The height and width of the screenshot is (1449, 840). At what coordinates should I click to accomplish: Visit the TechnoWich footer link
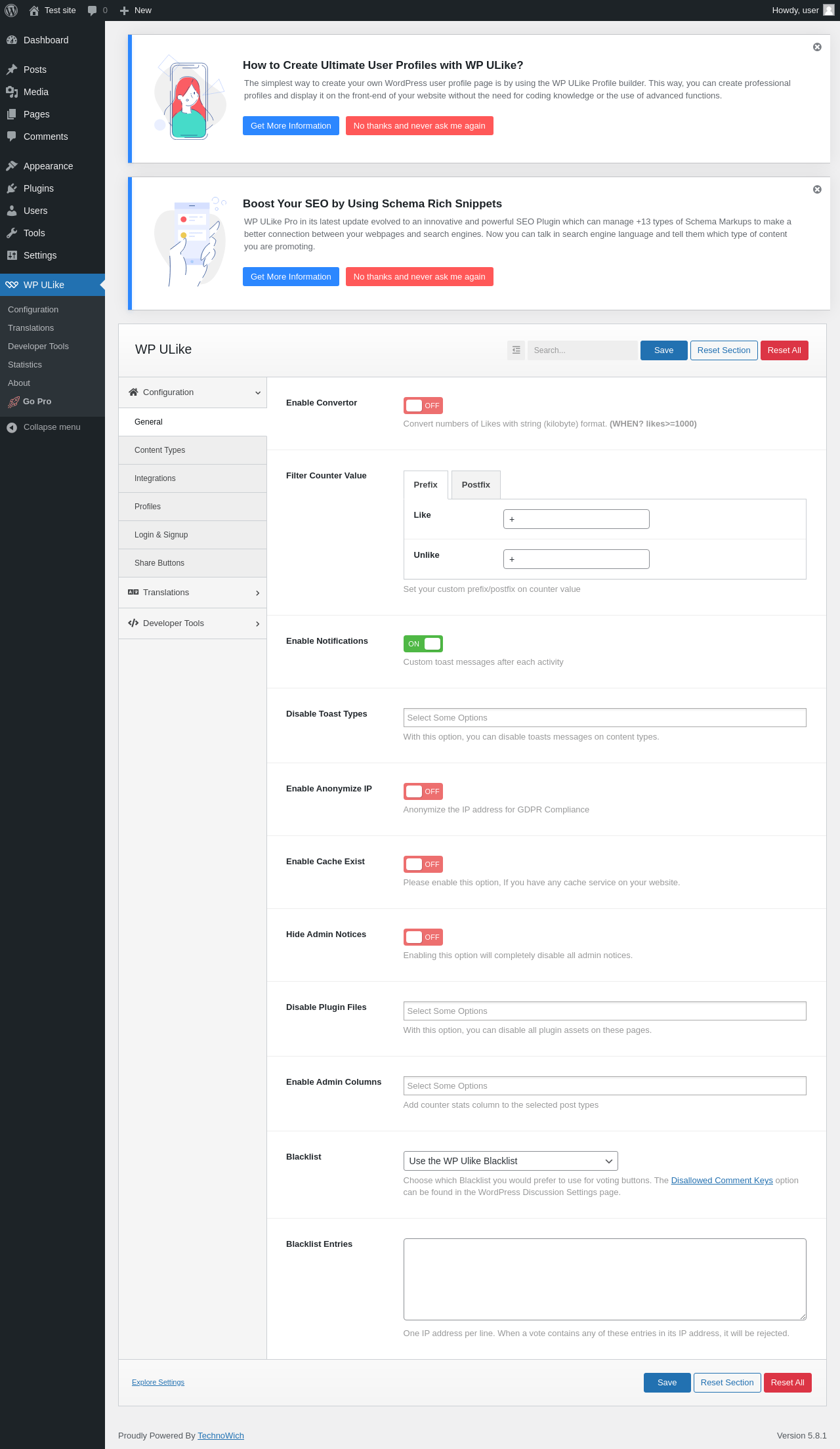(x=220, y=1436)
